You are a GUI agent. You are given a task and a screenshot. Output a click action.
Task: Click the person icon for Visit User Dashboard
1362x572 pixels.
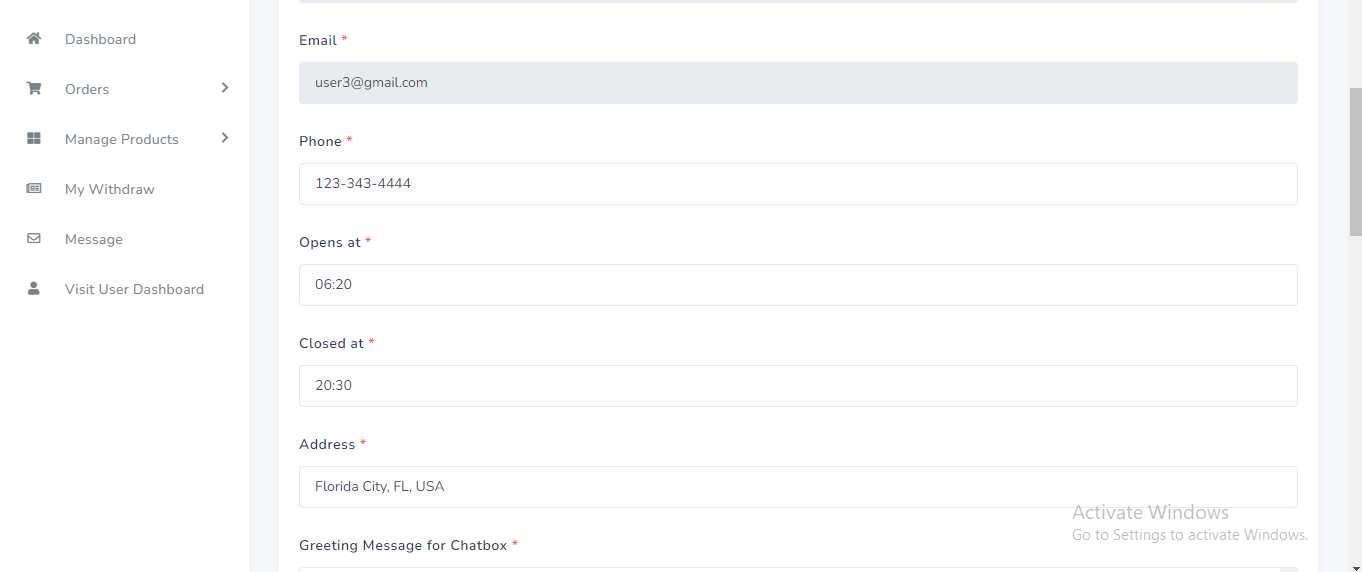coord(34,289)
